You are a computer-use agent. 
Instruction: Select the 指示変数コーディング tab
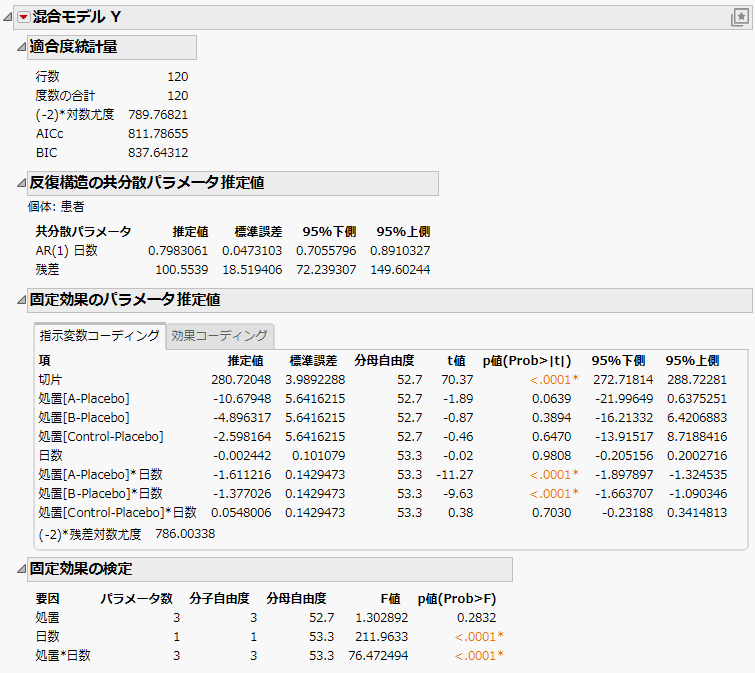tap(99, 336)
